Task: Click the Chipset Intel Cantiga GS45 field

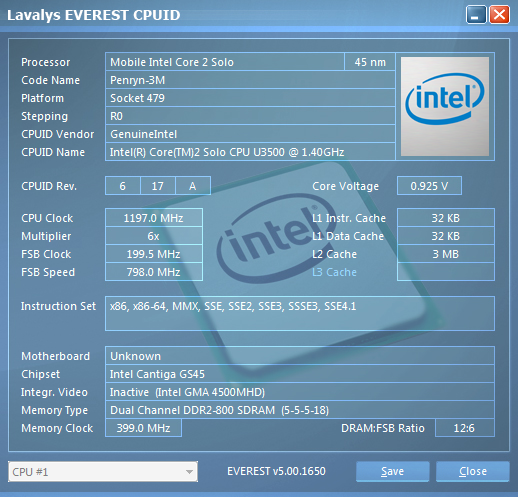Action: tap(300, 374)
